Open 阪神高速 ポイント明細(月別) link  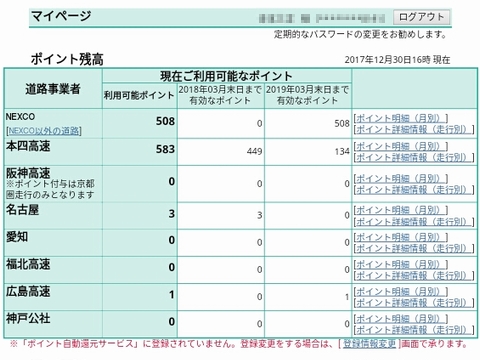click(401, 178)
